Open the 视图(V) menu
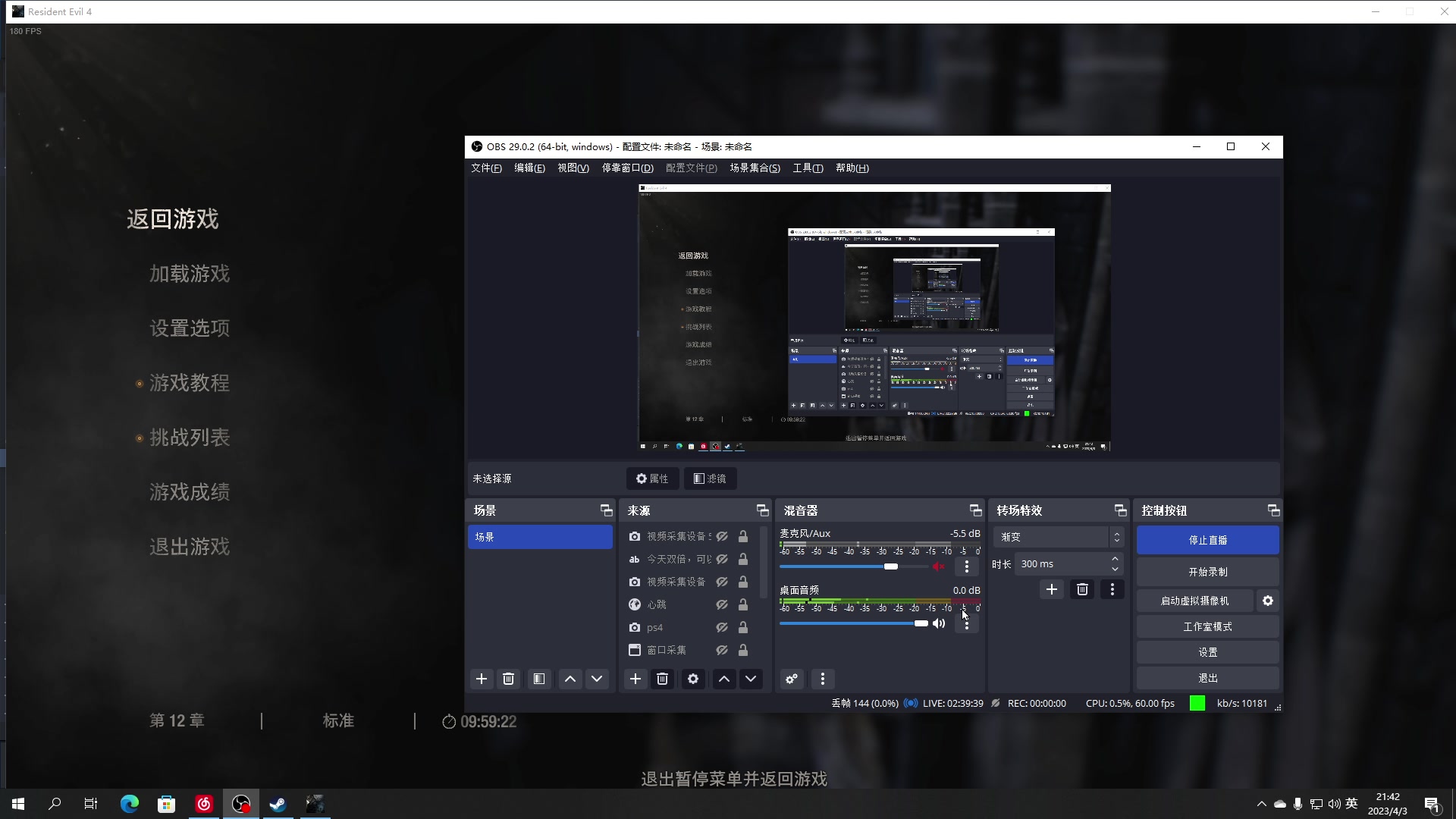The width and height of the screenshot is (1456, 819). point(573,168)
